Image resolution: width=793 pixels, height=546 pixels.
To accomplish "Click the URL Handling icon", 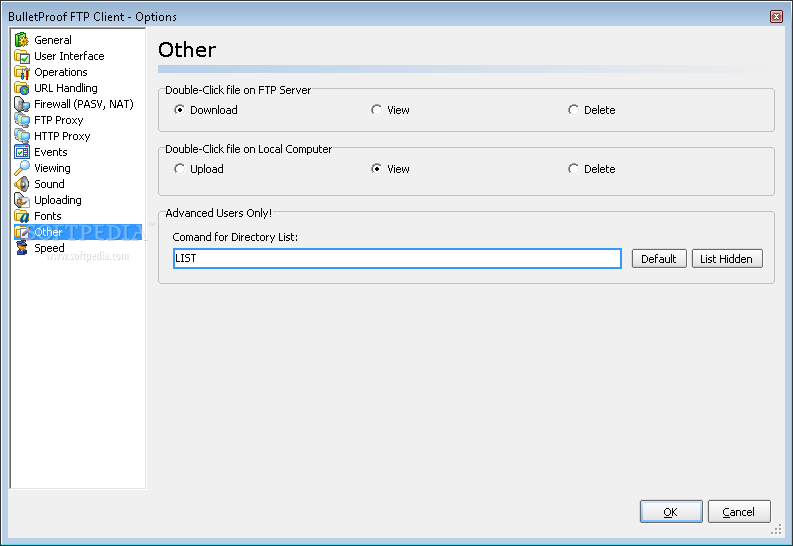I will click(x=22, y=88).
